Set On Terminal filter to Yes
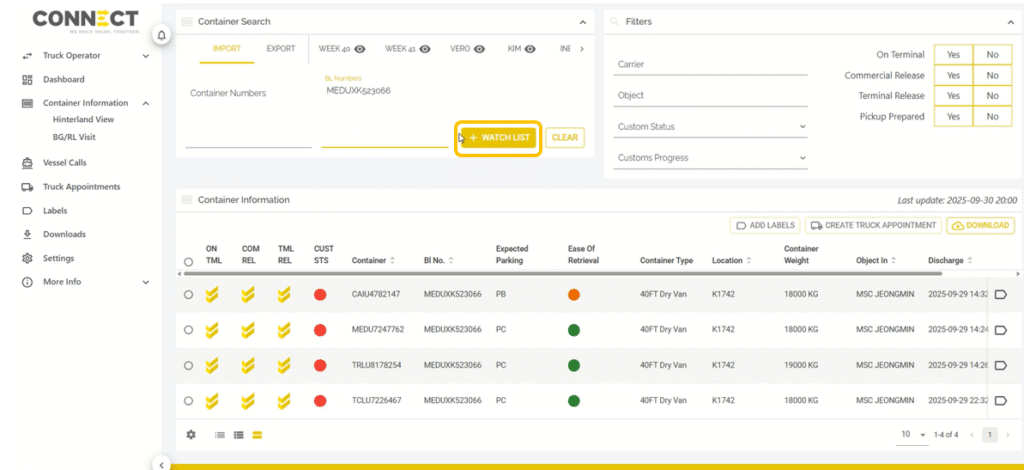Screen dimensions: 1024x470 [x=953, y=55]
